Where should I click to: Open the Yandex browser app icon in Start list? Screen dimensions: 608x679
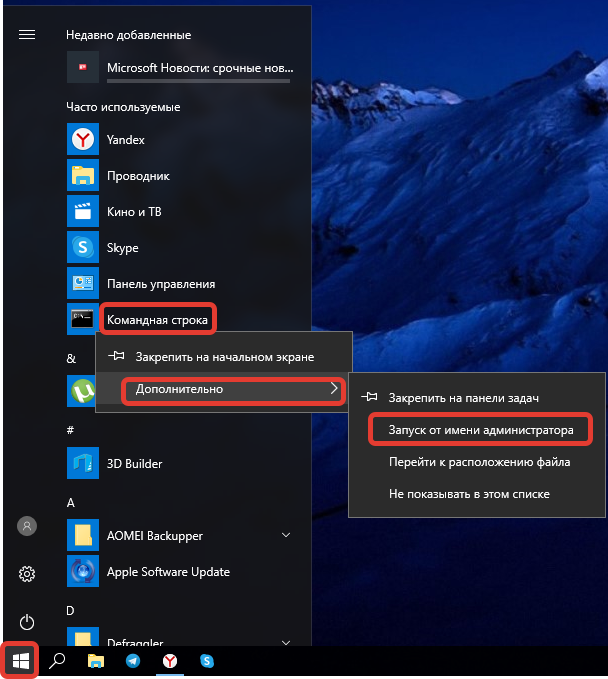click(x=83, y=139)
